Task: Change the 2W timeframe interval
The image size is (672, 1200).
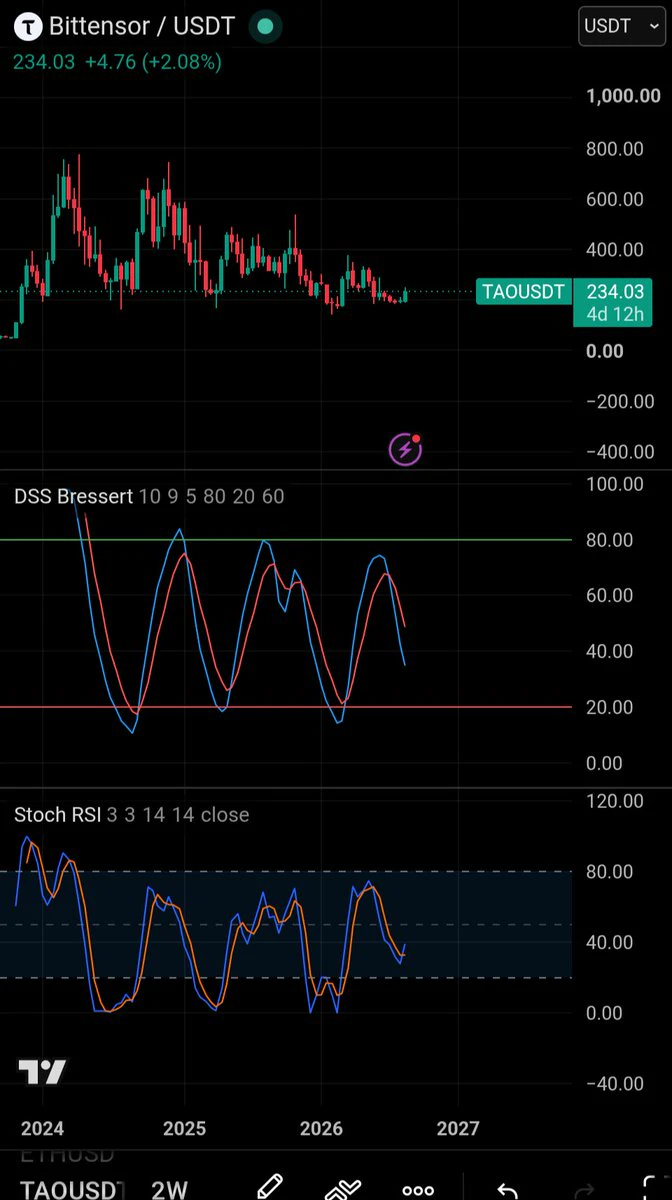Action: (x=171, y=1189)
